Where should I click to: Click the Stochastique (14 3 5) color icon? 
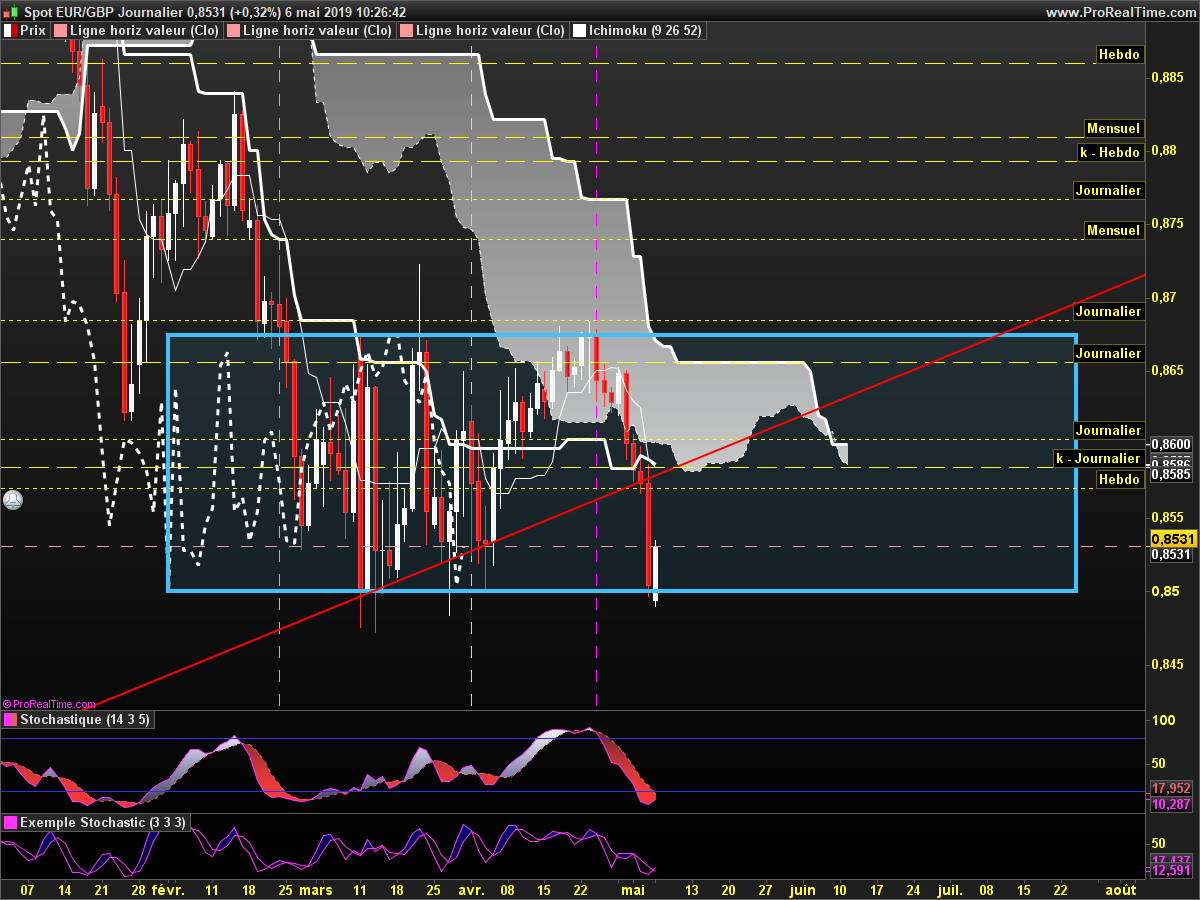(x=10, y=720)
